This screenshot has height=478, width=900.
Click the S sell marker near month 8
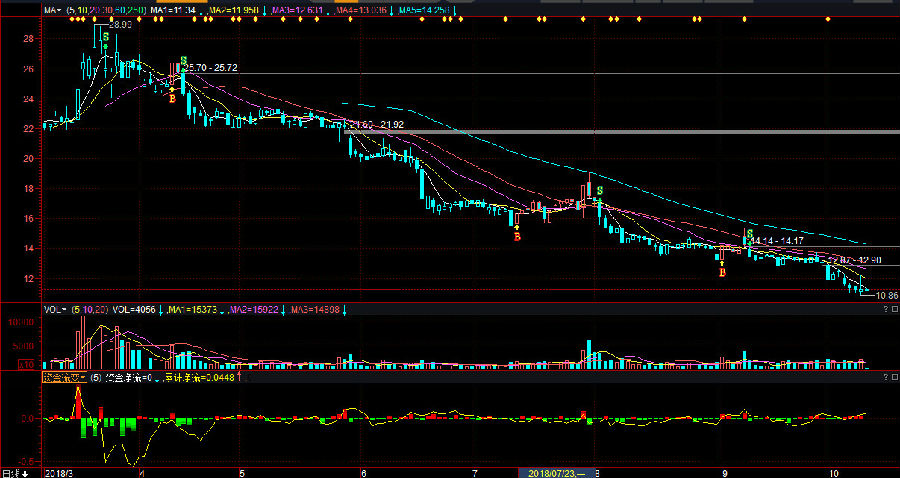pyautogui.click(x=599, y=190)
